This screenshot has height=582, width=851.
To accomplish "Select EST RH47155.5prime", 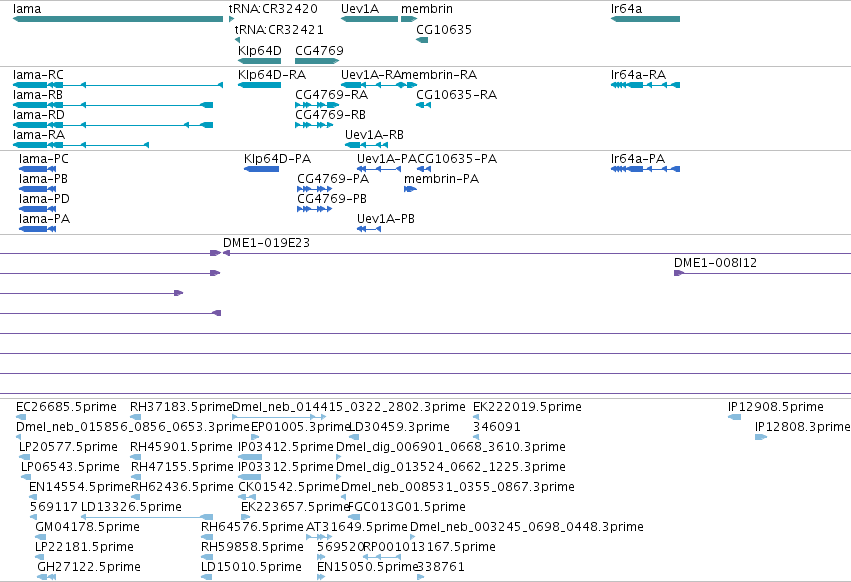I will (x=182, y=467).
